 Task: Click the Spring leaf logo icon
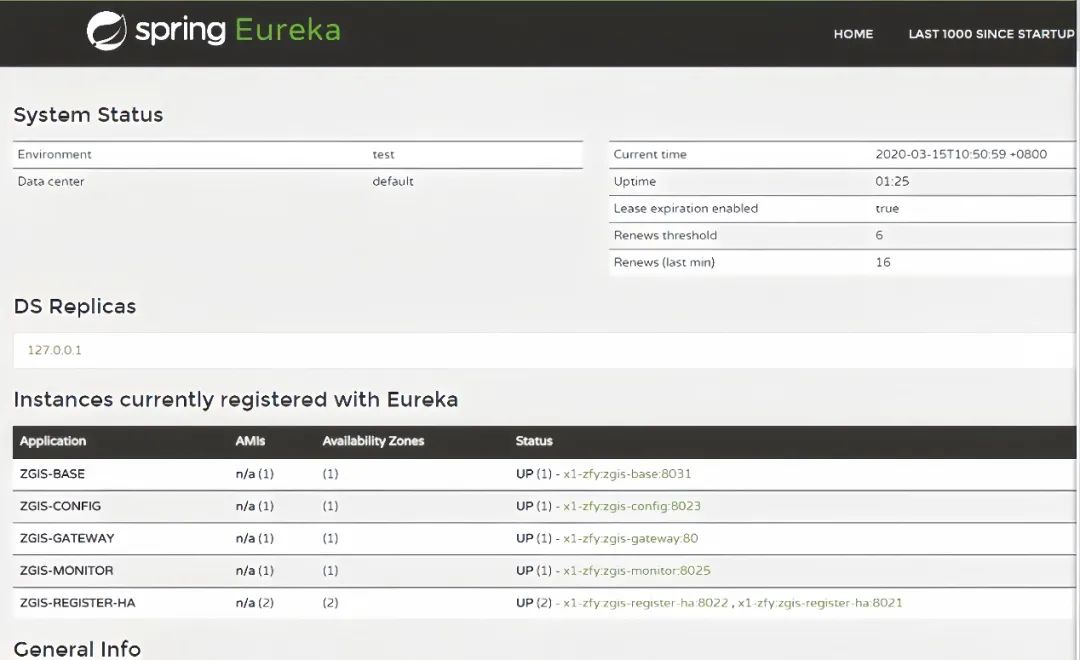tap(106, 31)
